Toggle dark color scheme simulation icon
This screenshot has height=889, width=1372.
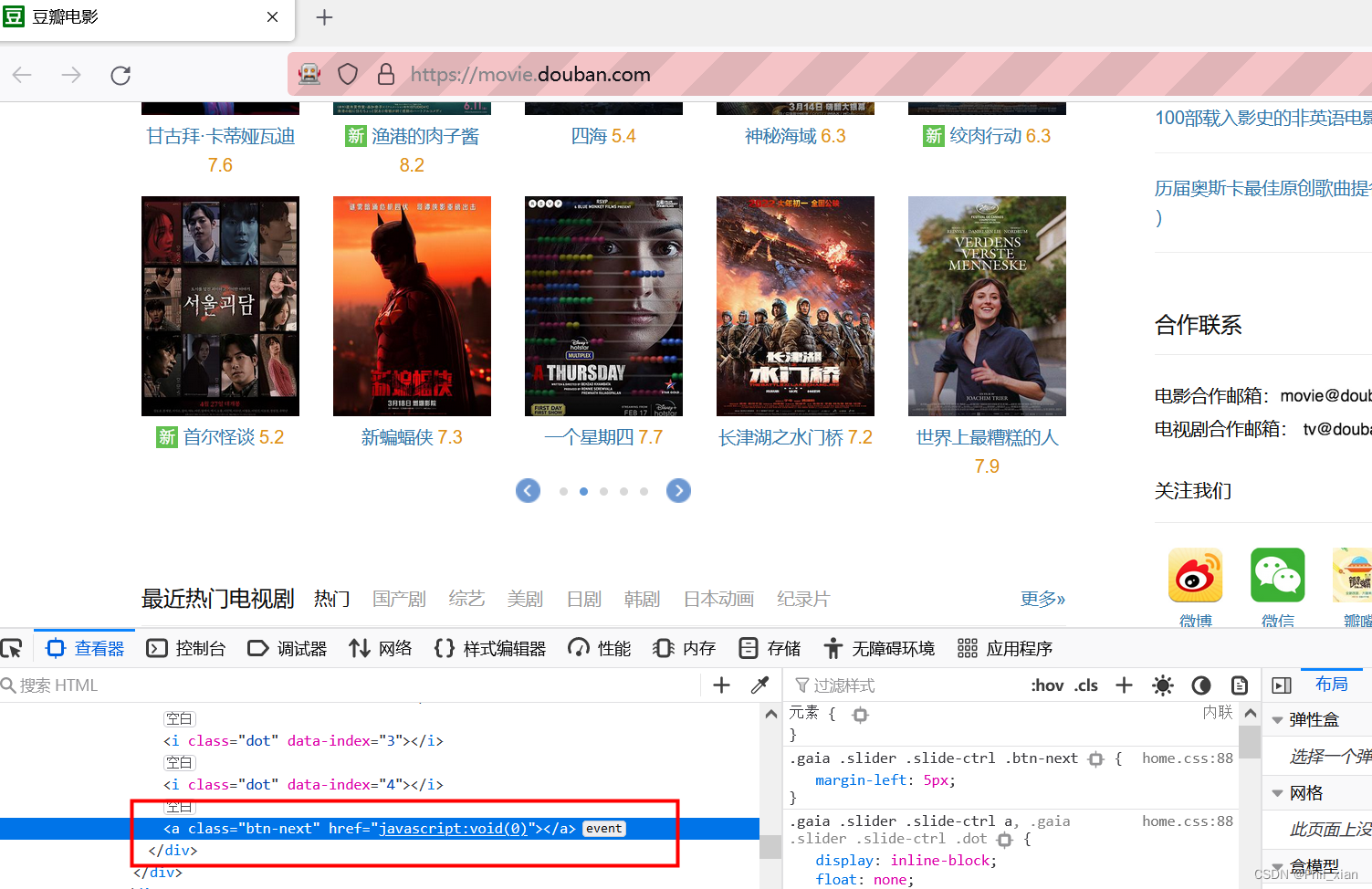point(1201,685)
